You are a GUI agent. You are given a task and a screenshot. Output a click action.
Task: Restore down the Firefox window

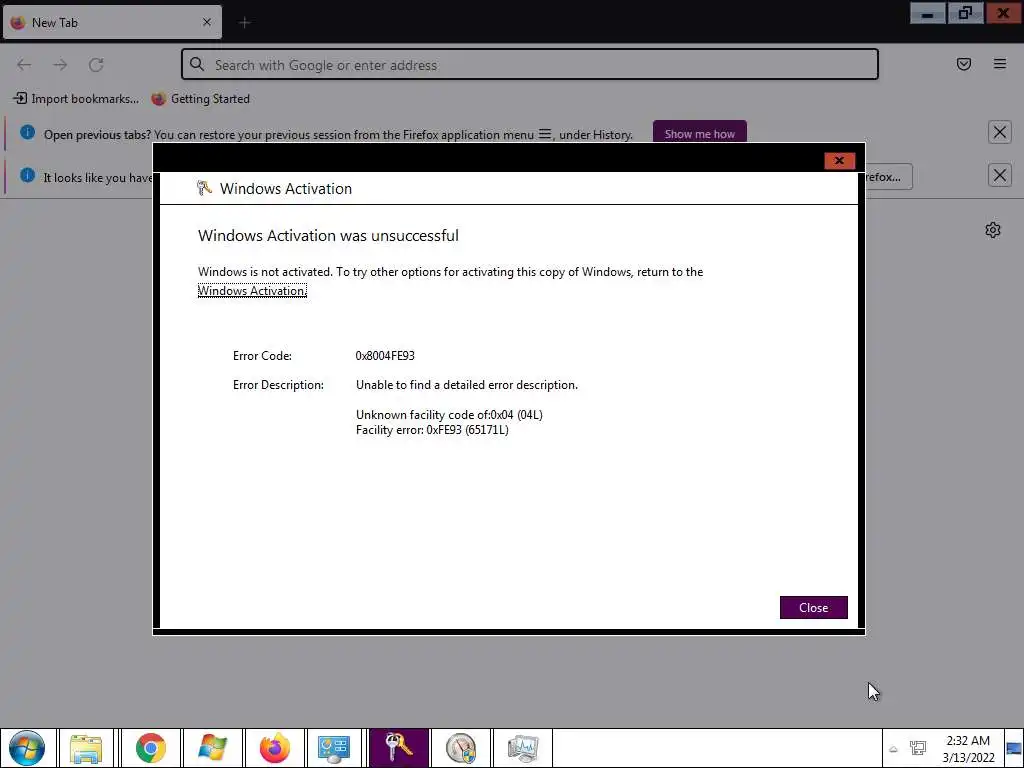(x=965, y=13)
